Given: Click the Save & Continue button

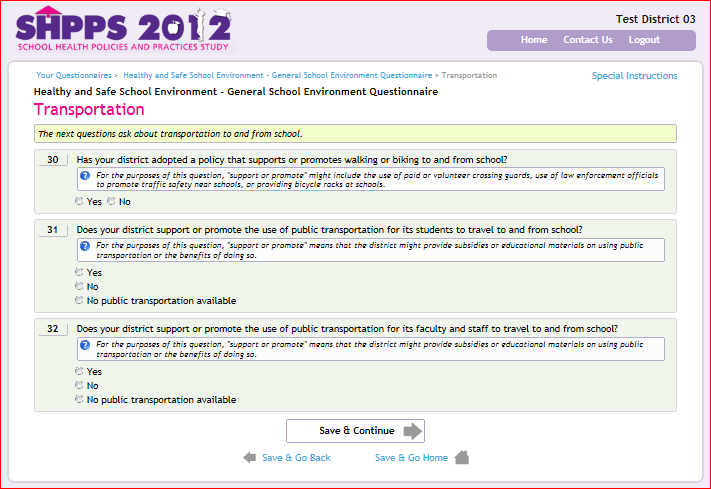Looking at the screenshot, I should click(356, 431).
